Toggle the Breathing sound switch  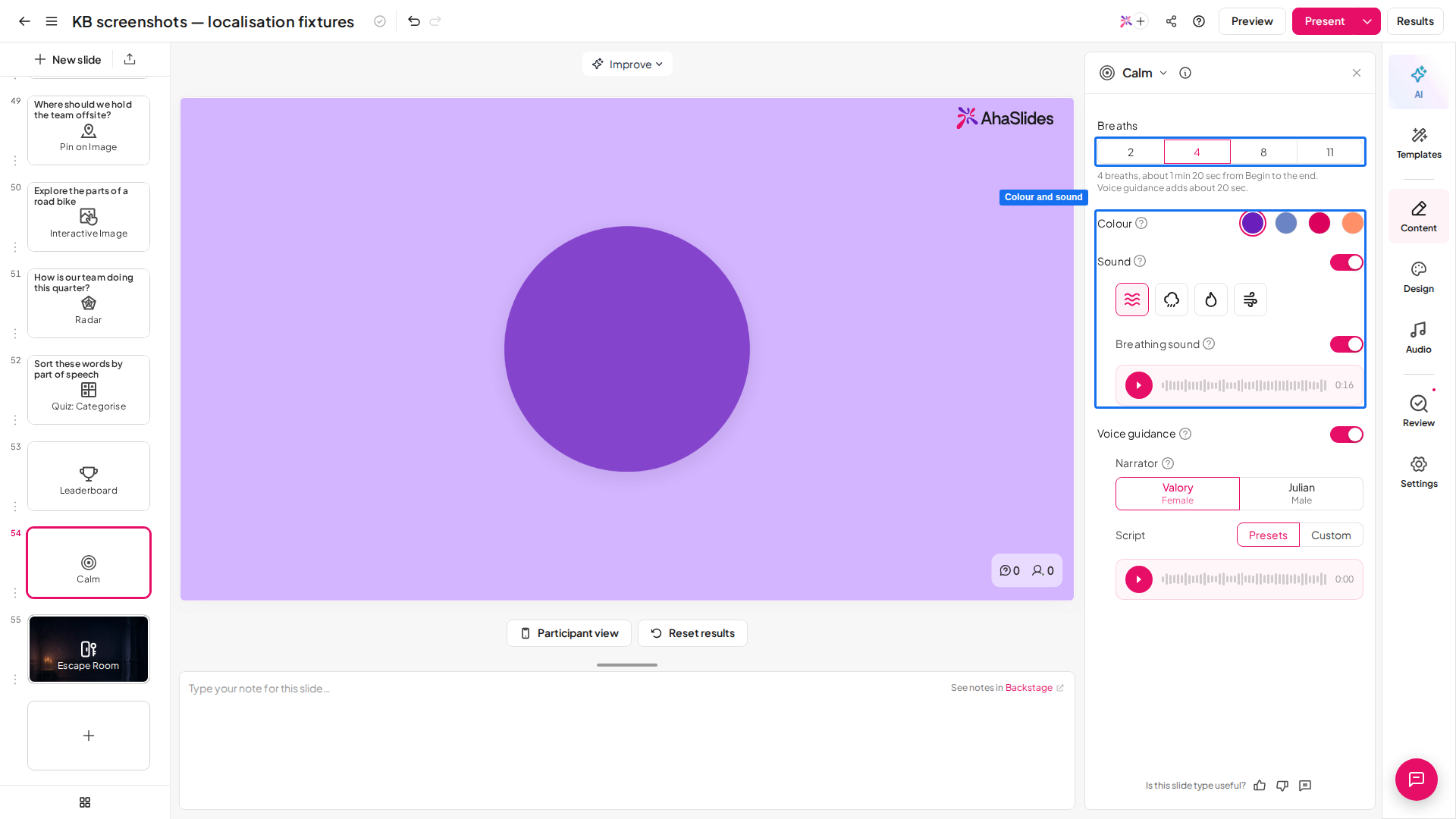tap(1347, 344)
